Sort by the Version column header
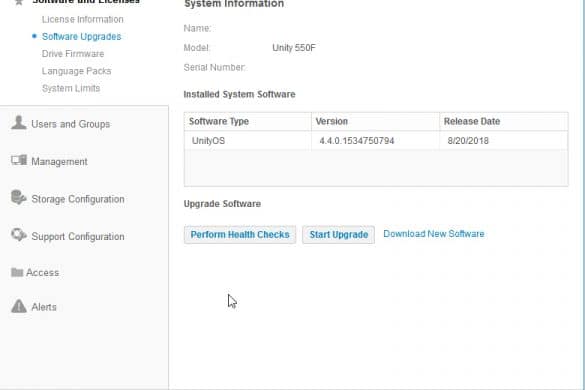This screenshot has height=390, width=585. [375, 121]
